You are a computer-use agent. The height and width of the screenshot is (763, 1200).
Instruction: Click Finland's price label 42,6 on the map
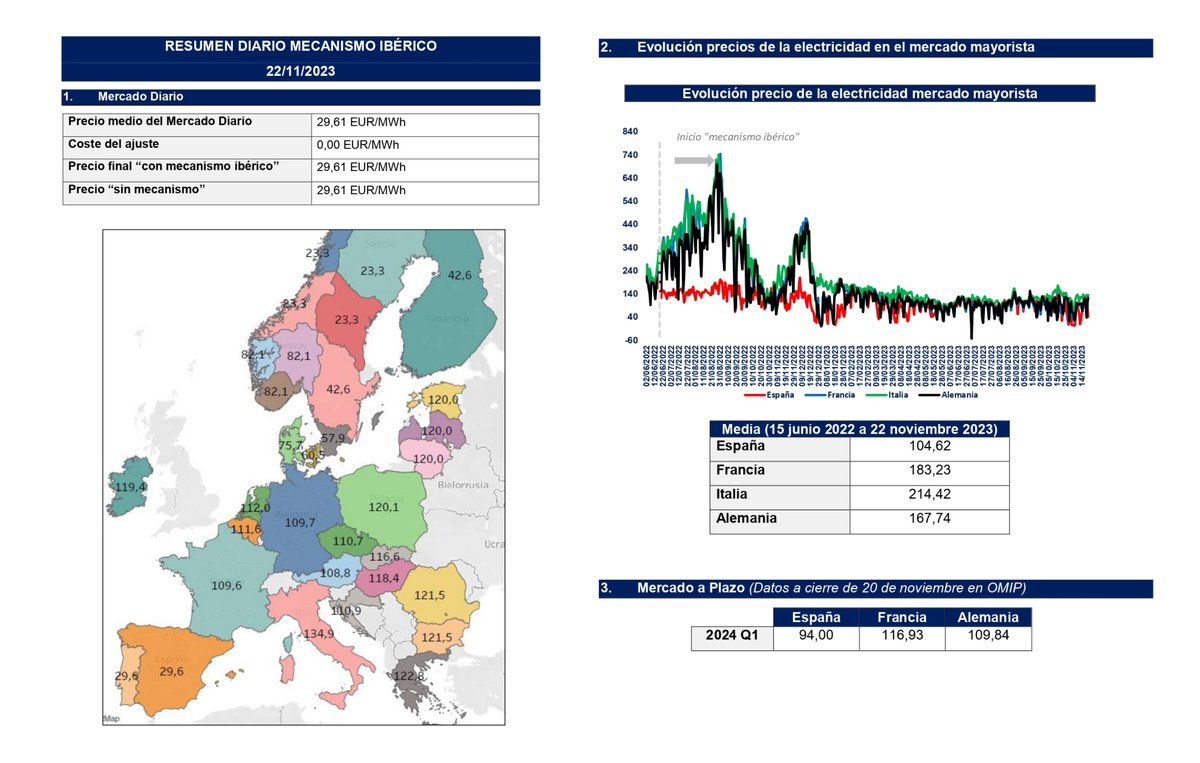pyautogui.click(x=460, y=275)
